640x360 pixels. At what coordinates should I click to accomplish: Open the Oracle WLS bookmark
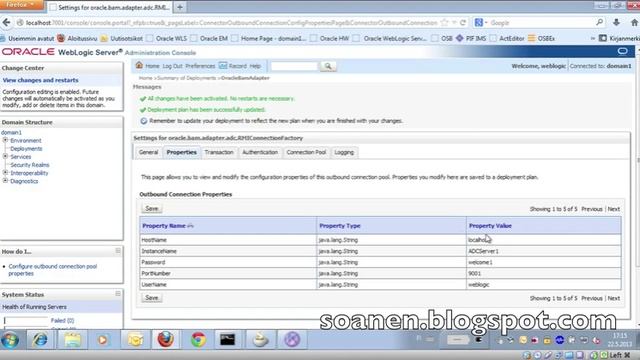(x=167, y=38)
